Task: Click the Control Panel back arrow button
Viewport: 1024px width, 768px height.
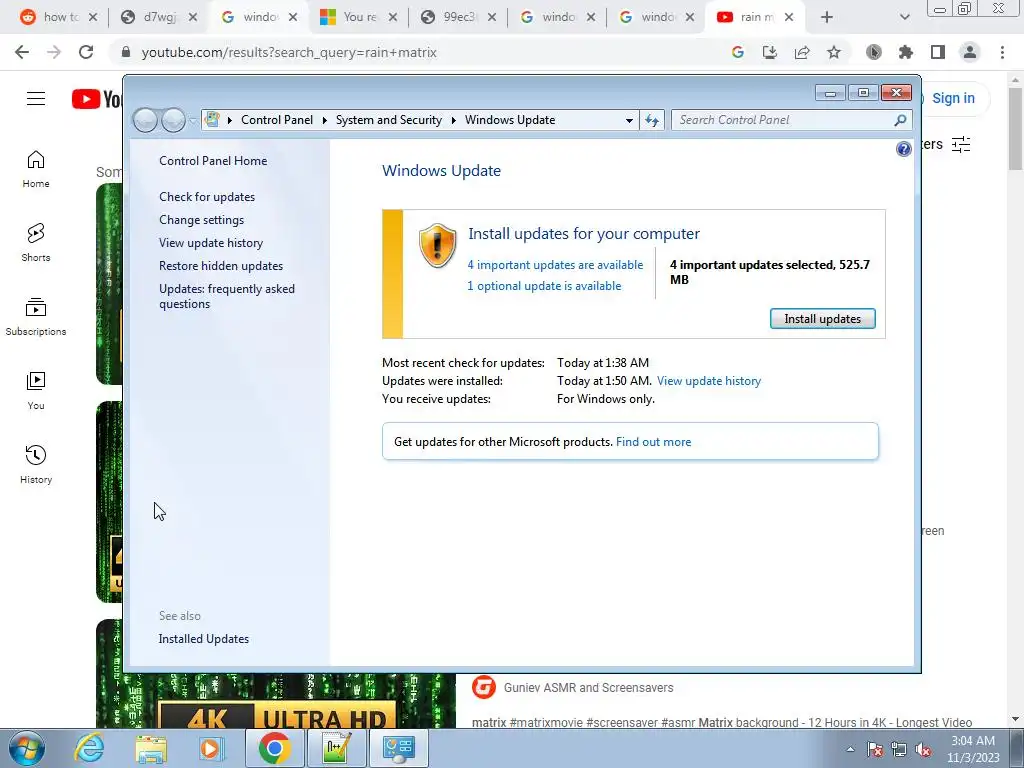Action: 146,120
